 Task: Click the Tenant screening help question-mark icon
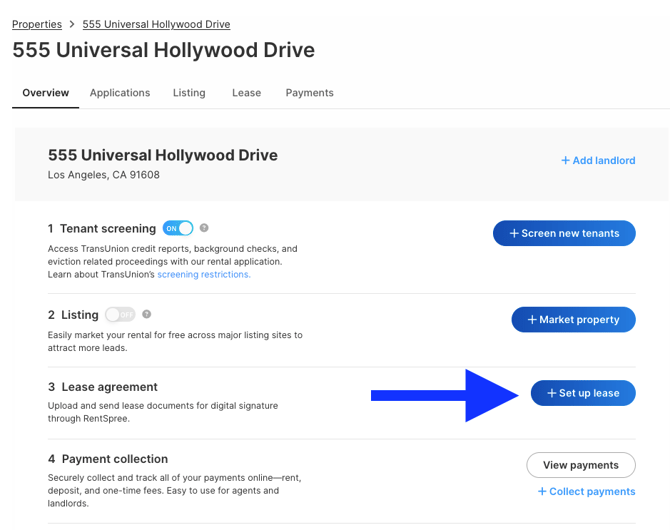click(x=204, y=228)
